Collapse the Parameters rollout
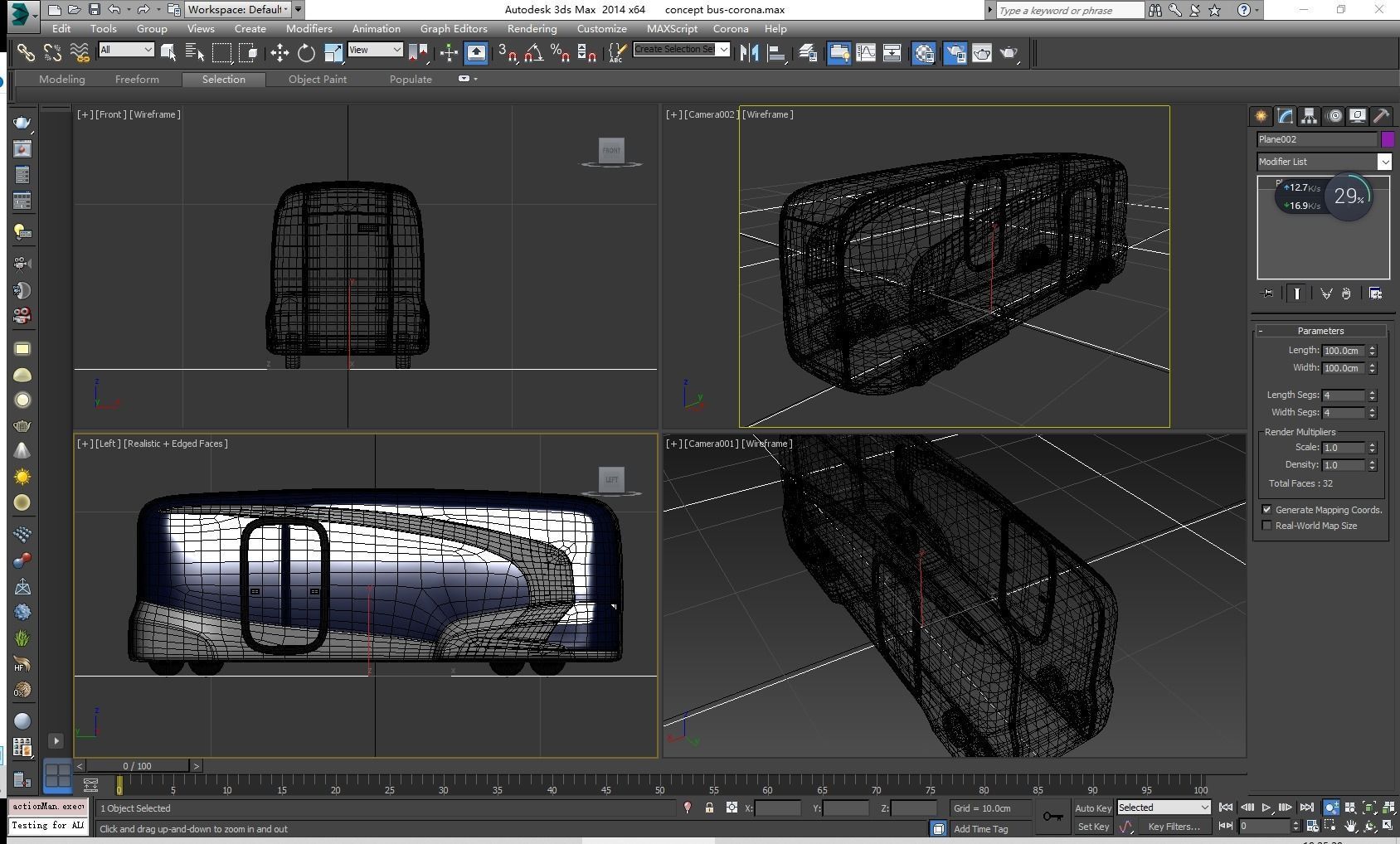Image resolution: width=1400 pixels, height=844 pixels. tap(1320, 331)
